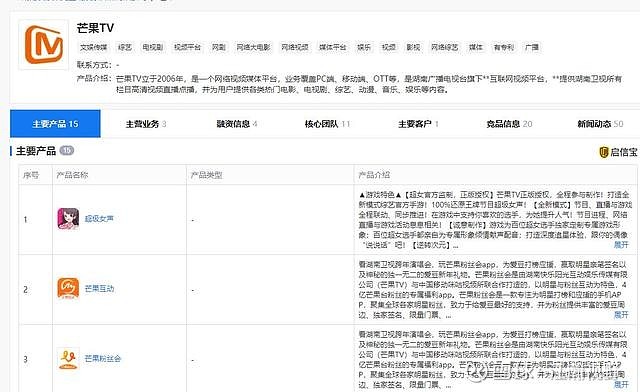640x392 pixels.
Task: Open the 主要客户 tab
Action: point(418,124)
